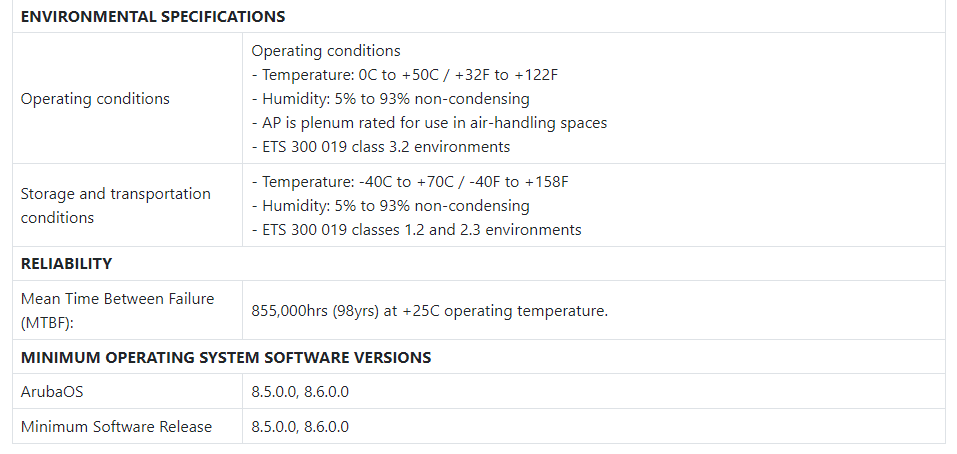The image size is (957, 454).
Task: Select Storage and transportation conditions label
Action: coord(116,206)
